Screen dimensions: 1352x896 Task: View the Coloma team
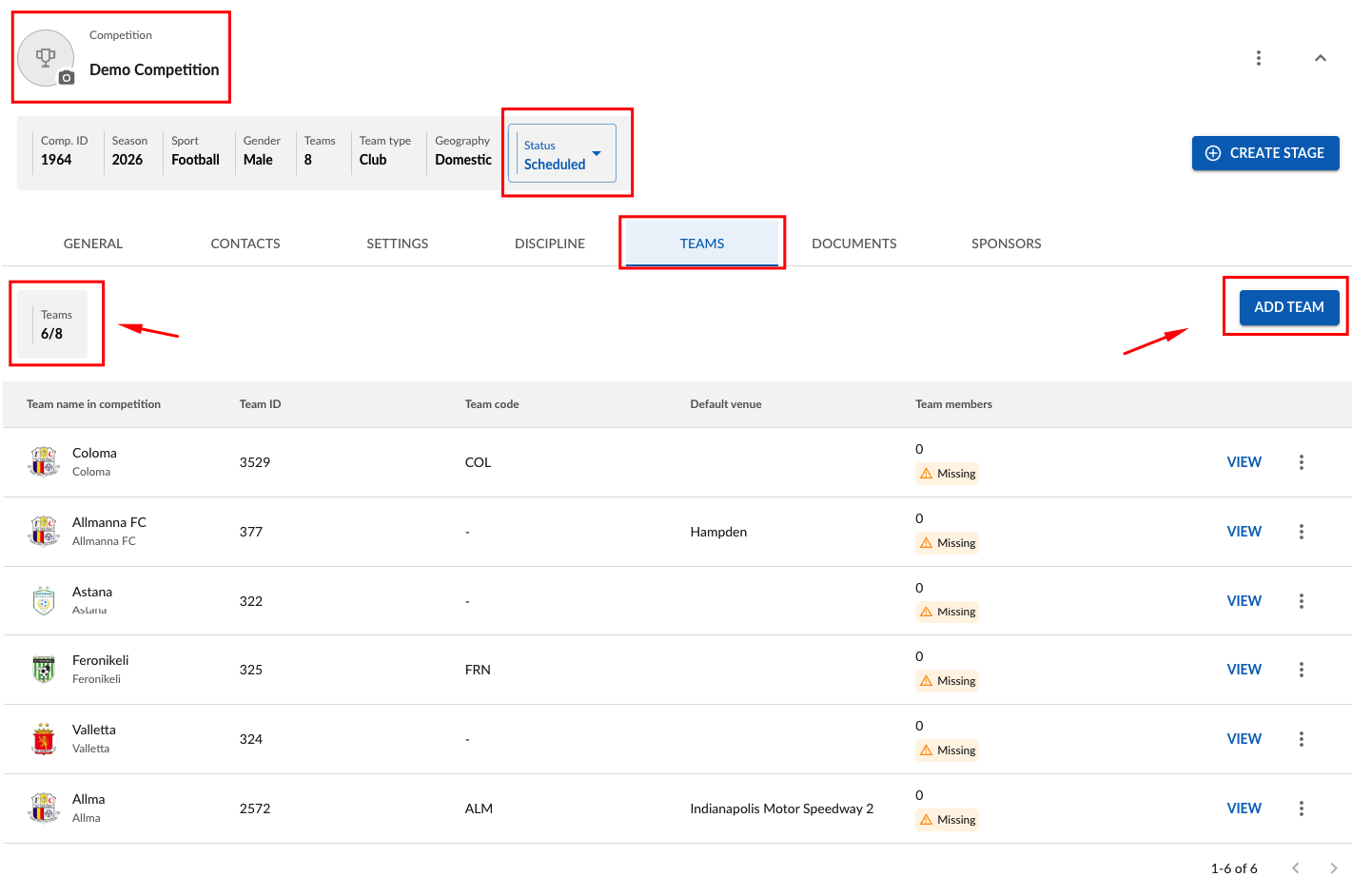[1244, 462]
